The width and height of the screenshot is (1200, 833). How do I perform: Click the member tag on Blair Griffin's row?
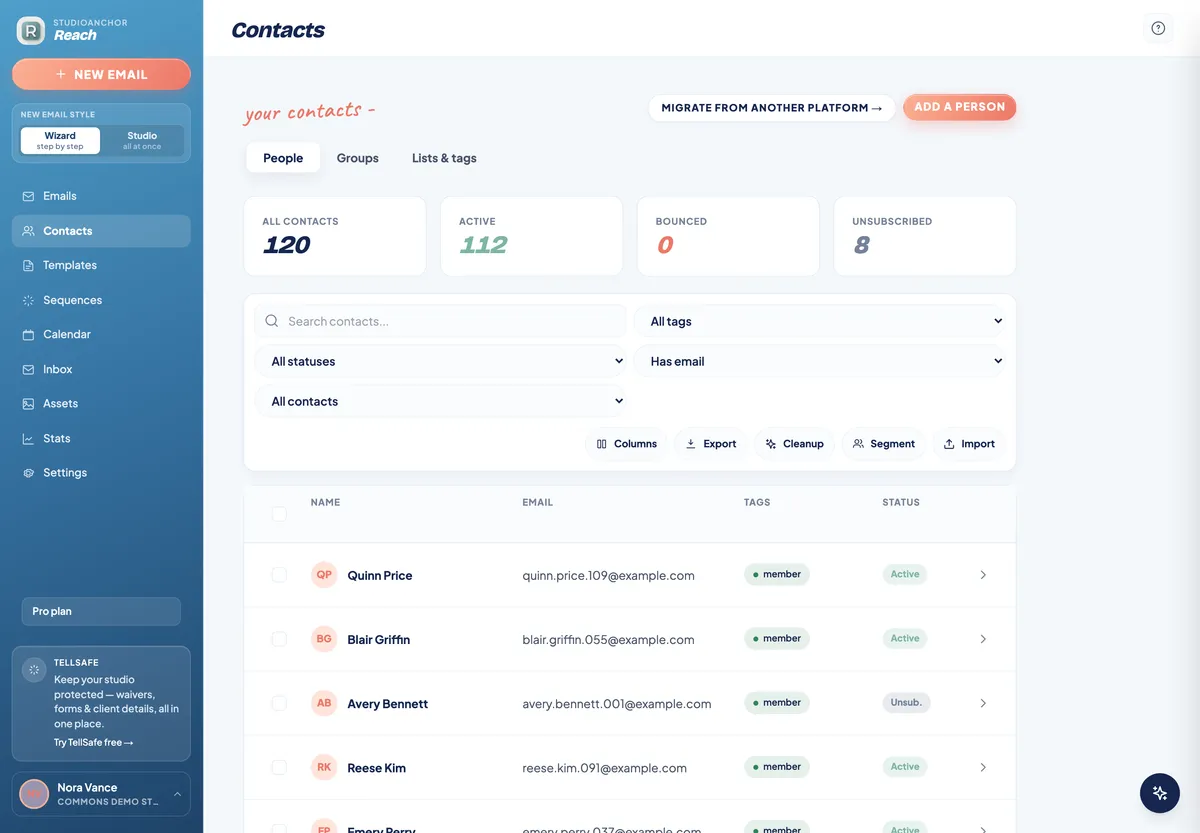pyautogui.click(x=777, y=639)
